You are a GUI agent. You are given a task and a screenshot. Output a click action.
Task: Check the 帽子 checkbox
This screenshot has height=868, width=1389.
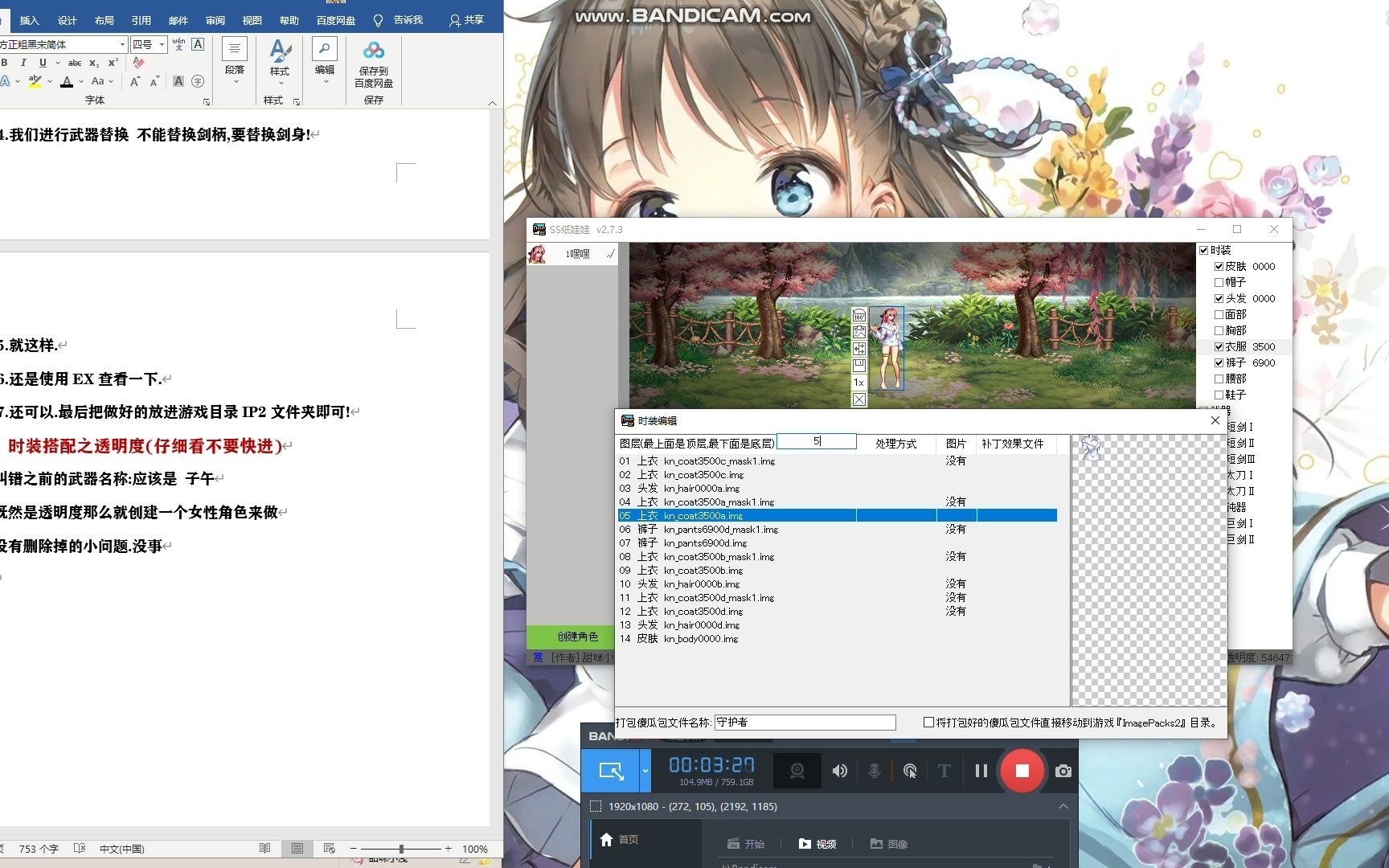tap(1219, 282)
